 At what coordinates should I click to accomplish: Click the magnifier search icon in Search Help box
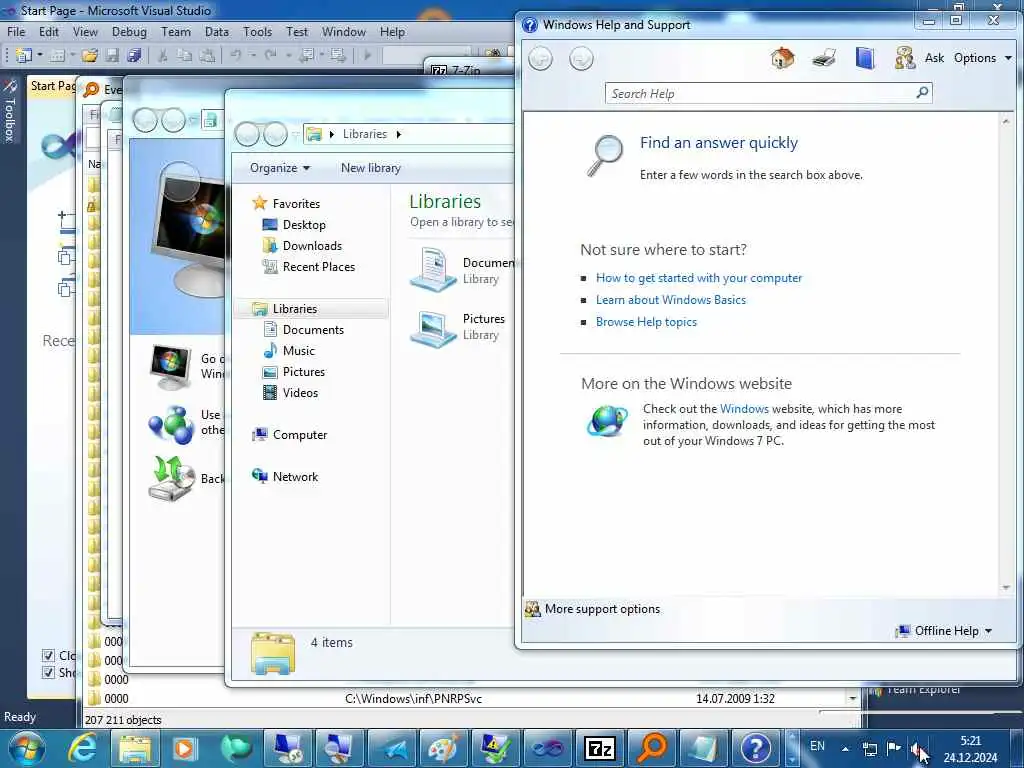922,93
